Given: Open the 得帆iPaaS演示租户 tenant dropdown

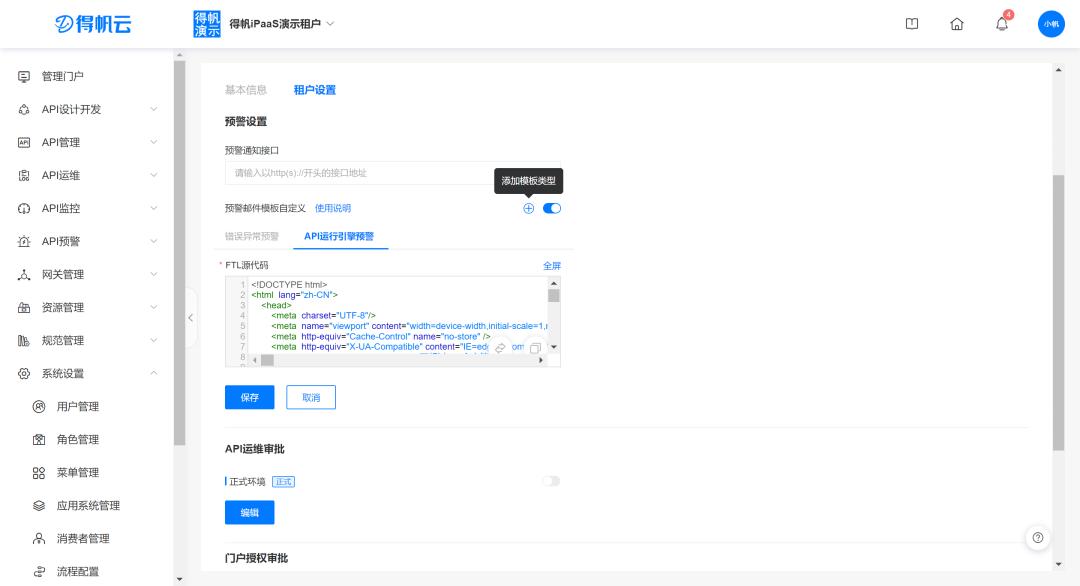Looking at the screenshot, I should pyautogui.click(x=281, y=24).
